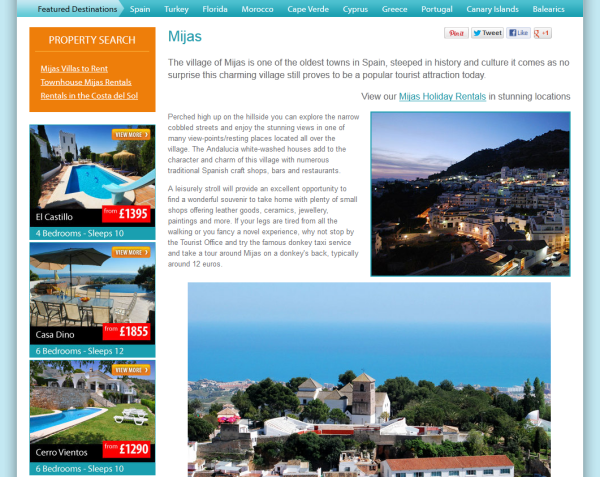Click the Cerro Vientos property name
The image size is (600, 477).
pyautogui.click(x=62, y=453)
